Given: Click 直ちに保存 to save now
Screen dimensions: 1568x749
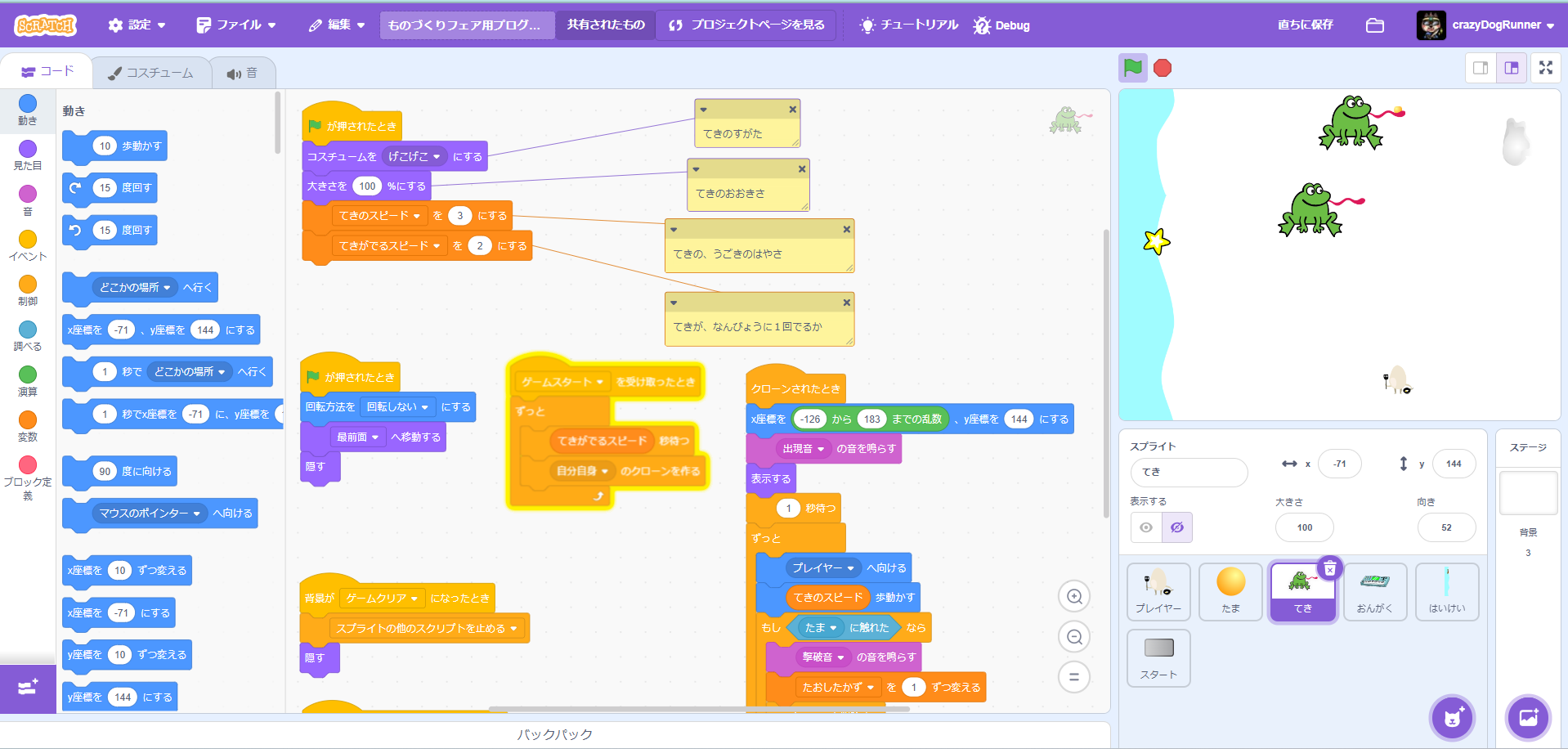Looking at the screenshot, I should [x=1305, y=25].
